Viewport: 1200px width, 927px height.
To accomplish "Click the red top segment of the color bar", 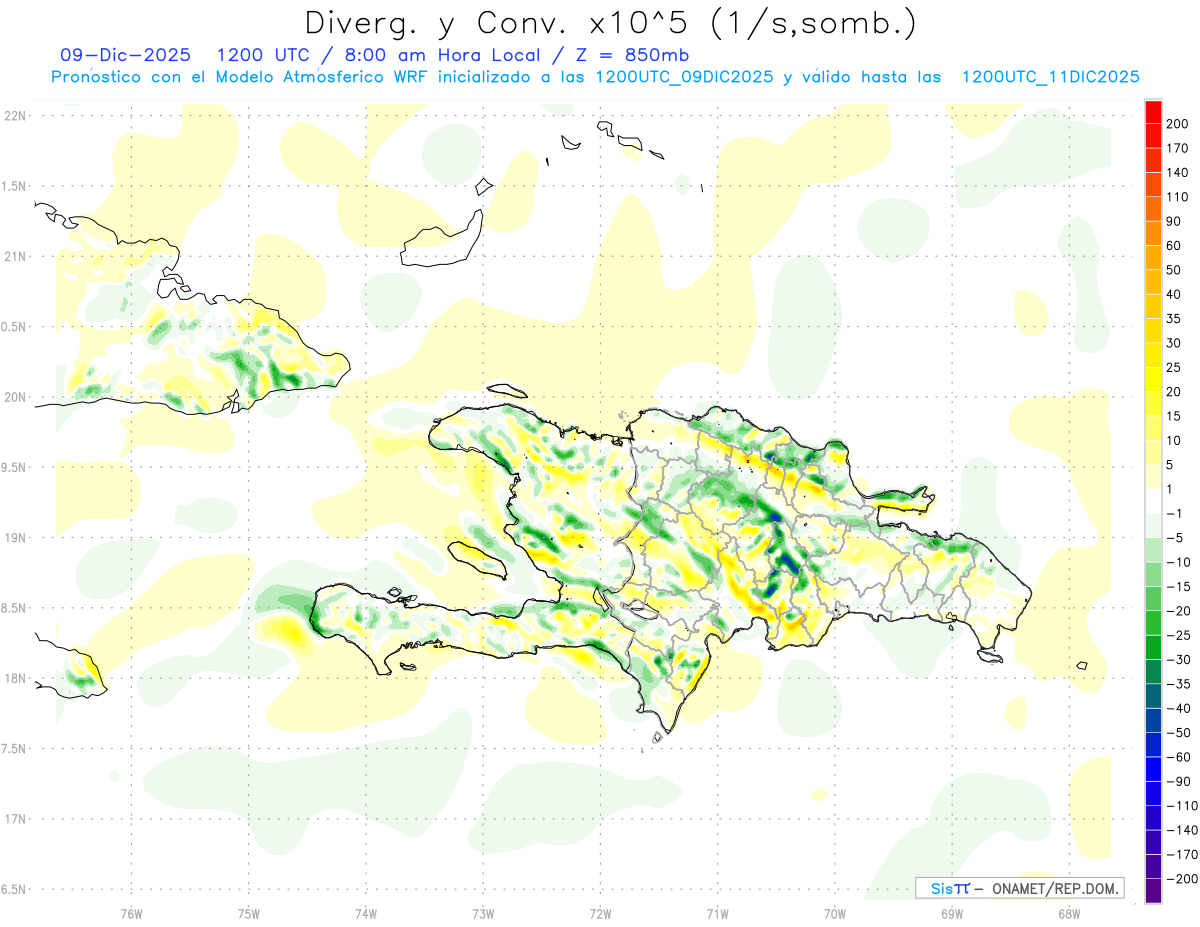I will pyautogui.click(x=1153, y=112).
